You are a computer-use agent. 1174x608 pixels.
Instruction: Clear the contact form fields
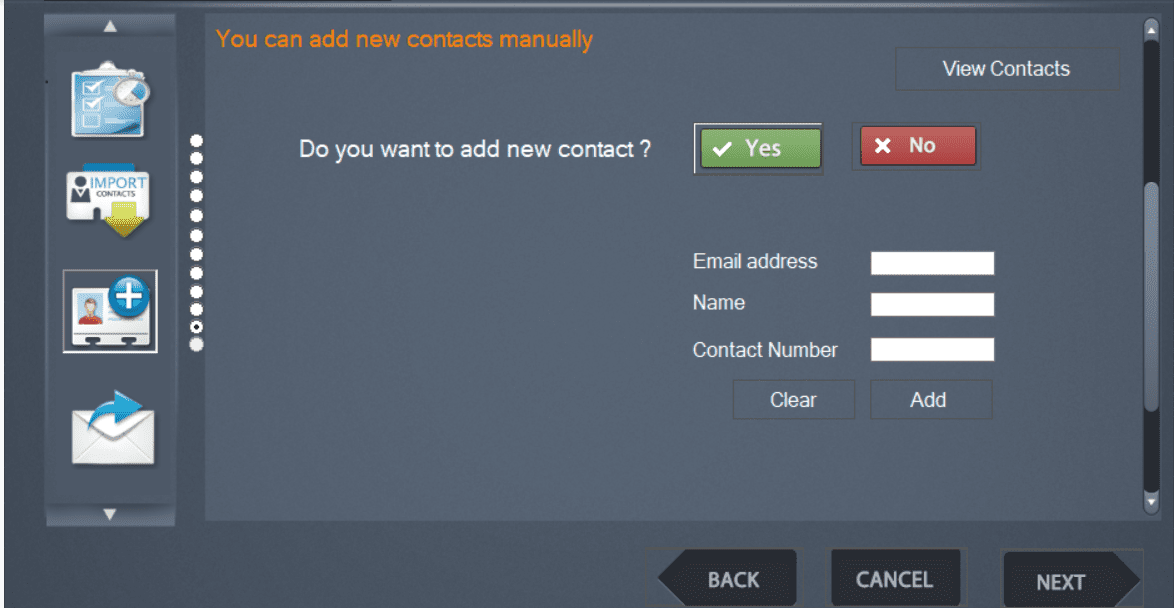[793, 399]
